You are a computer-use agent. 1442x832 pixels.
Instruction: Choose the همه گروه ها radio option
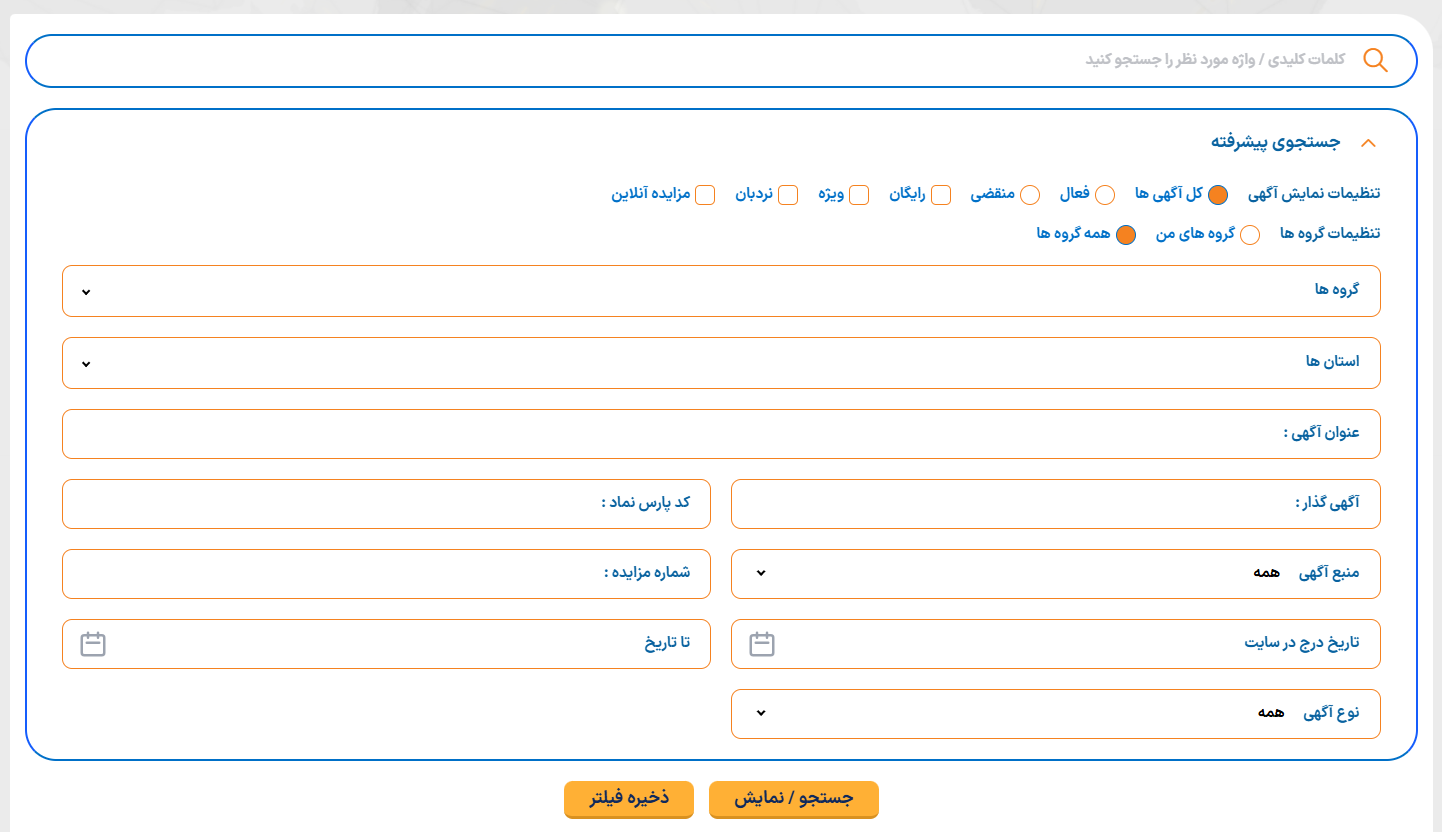(1126, 235)
